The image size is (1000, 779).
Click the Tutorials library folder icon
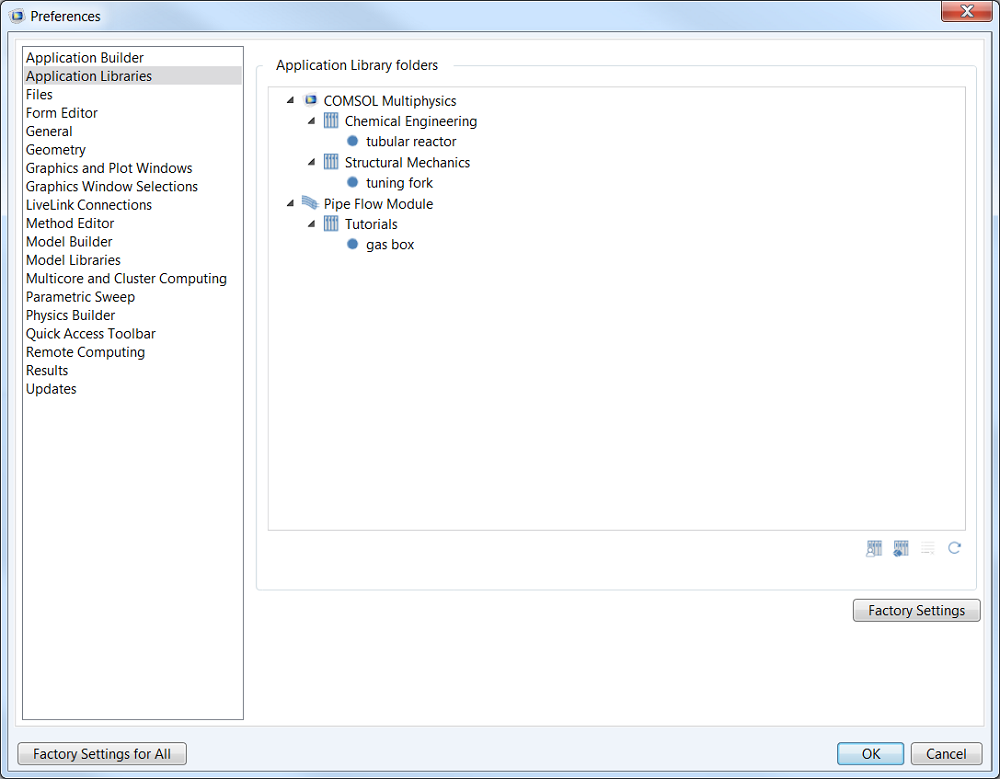(x=331, y=224)
